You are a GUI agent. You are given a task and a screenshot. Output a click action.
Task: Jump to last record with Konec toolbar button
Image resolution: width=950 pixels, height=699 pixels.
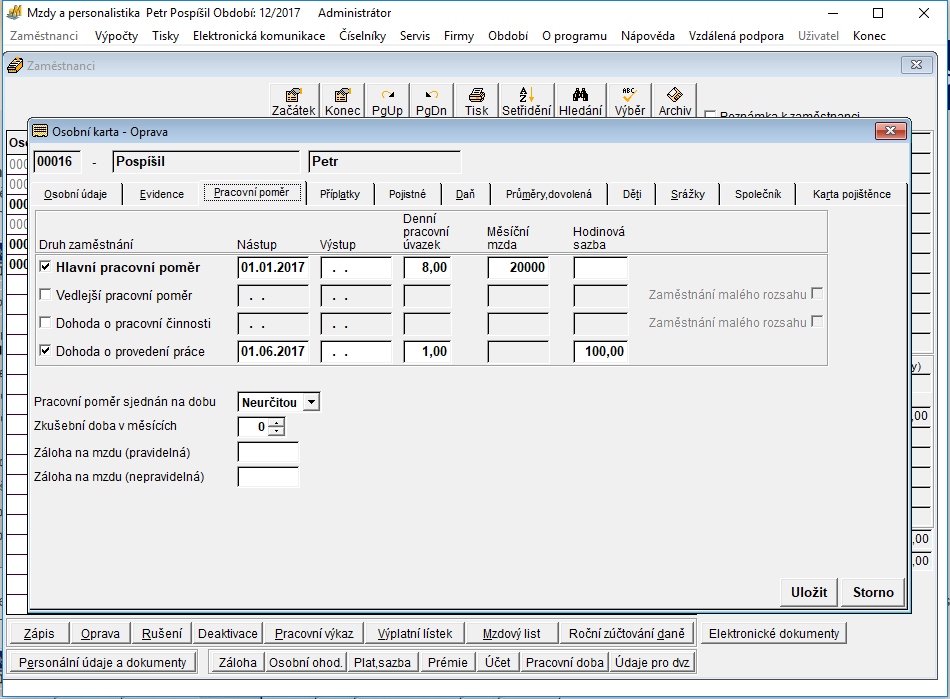point(342,101)
